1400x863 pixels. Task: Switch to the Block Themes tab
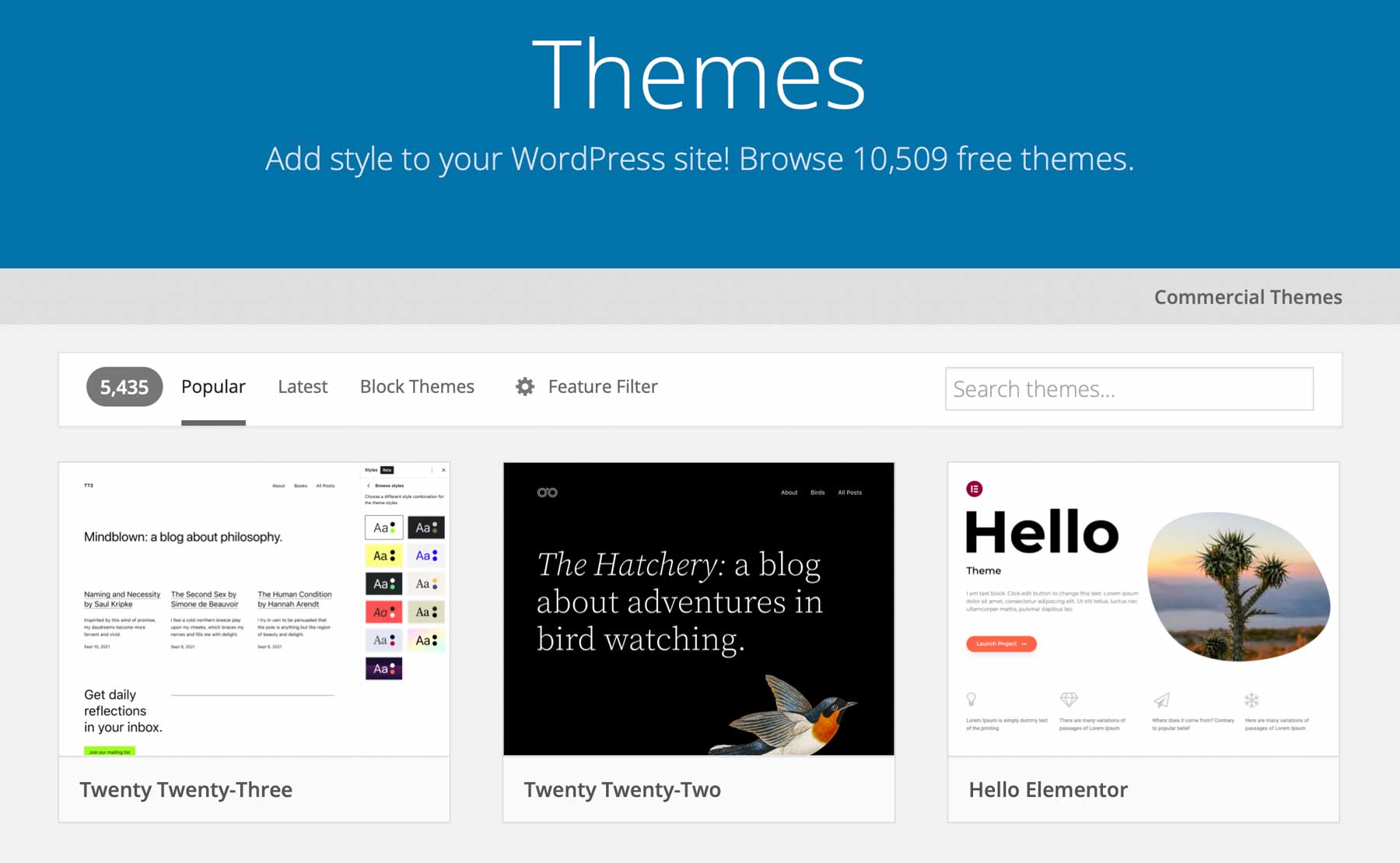tap(417, 387)
